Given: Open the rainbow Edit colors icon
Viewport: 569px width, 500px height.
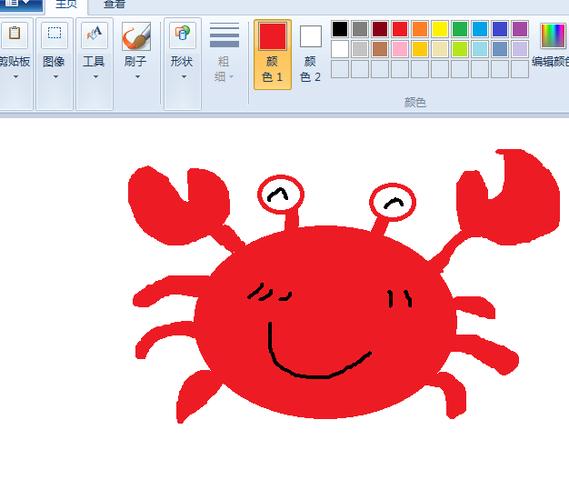Looking at the screenshot, I should [x=553, y=36].
